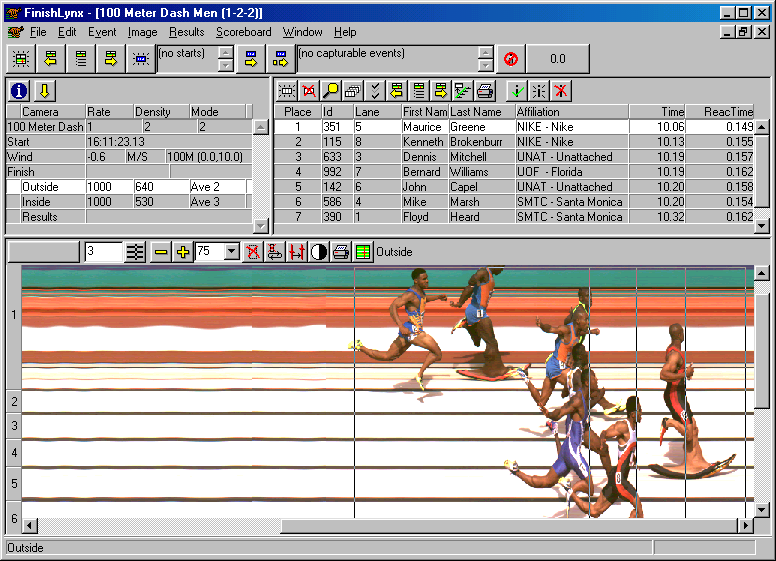This screenshot has height=561, width=776.
Task: Click the magnifying glass find icon
Action: 330,91
